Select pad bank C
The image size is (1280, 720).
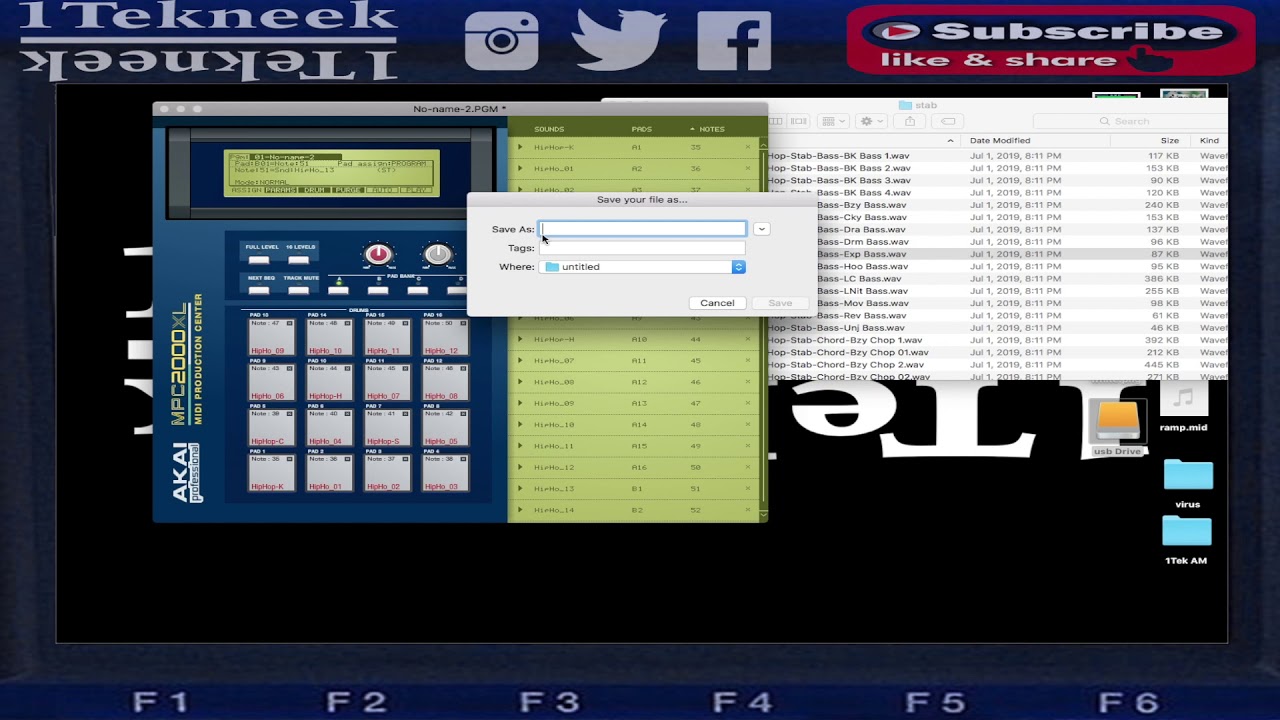tap(418, 290)
